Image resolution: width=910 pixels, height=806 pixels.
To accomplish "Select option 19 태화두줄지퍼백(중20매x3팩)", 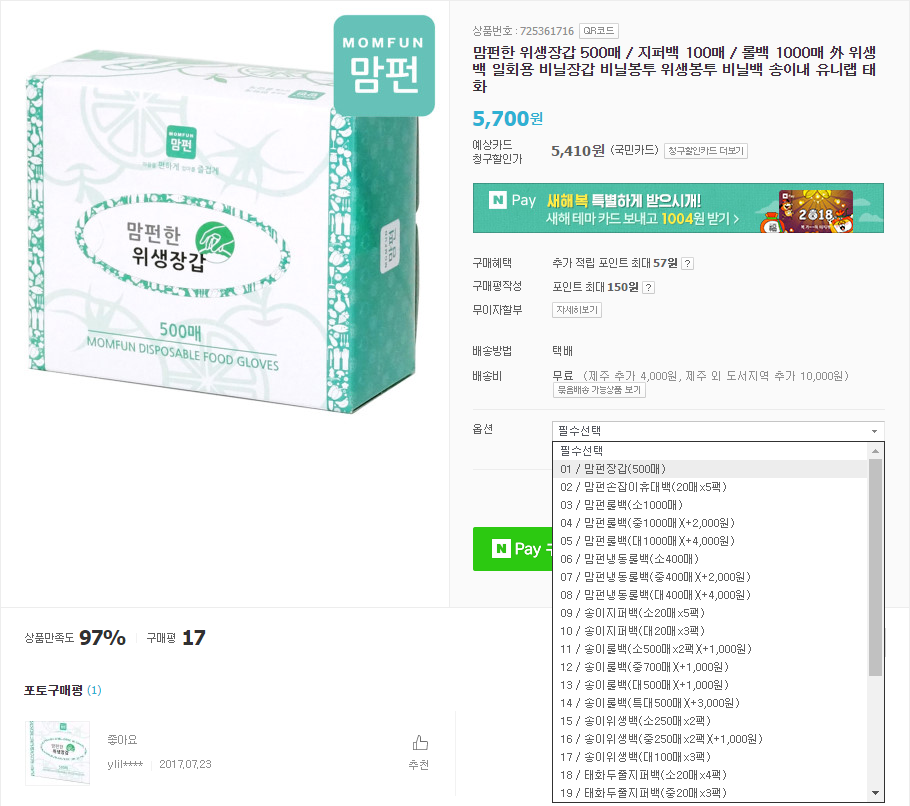I will (x=710, y=793).
